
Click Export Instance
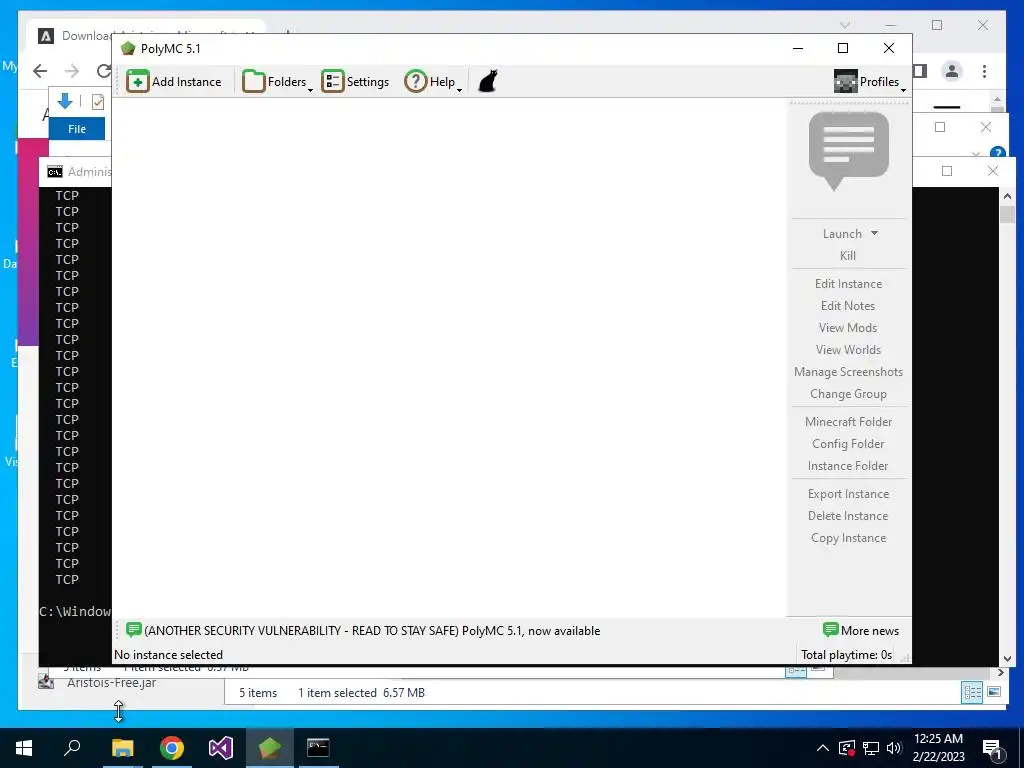[x=848, y=494]
